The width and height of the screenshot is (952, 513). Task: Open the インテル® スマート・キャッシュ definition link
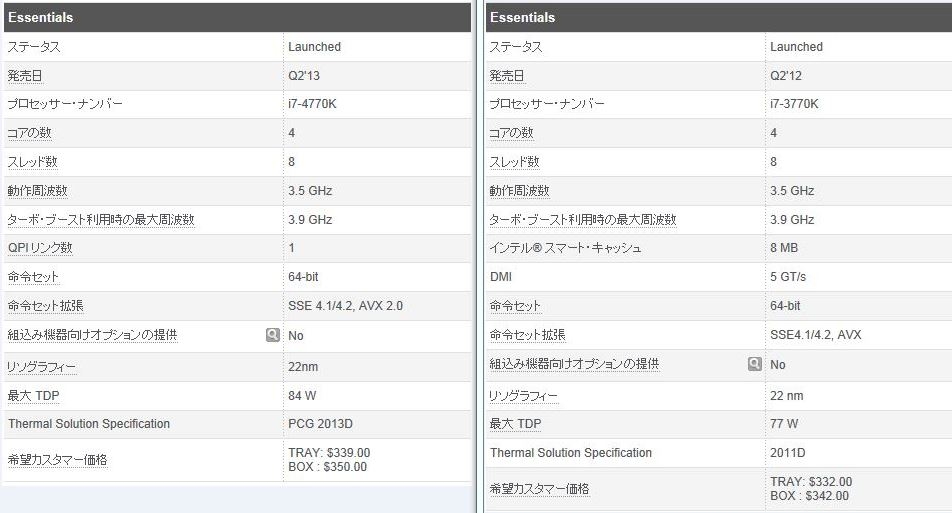pos(565,248)
